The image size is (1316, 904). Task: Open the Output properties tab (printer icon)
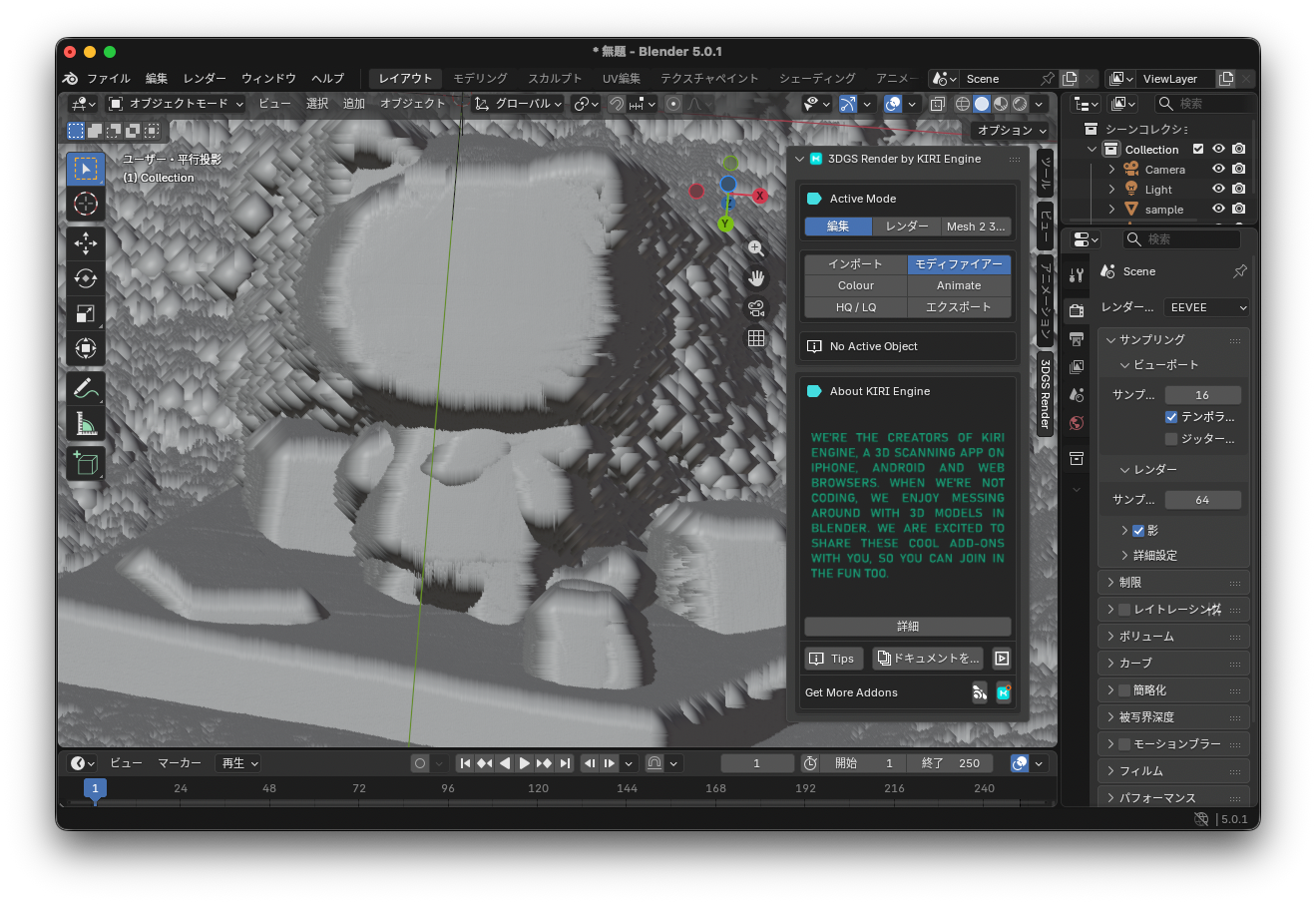tap(1076, 339)
